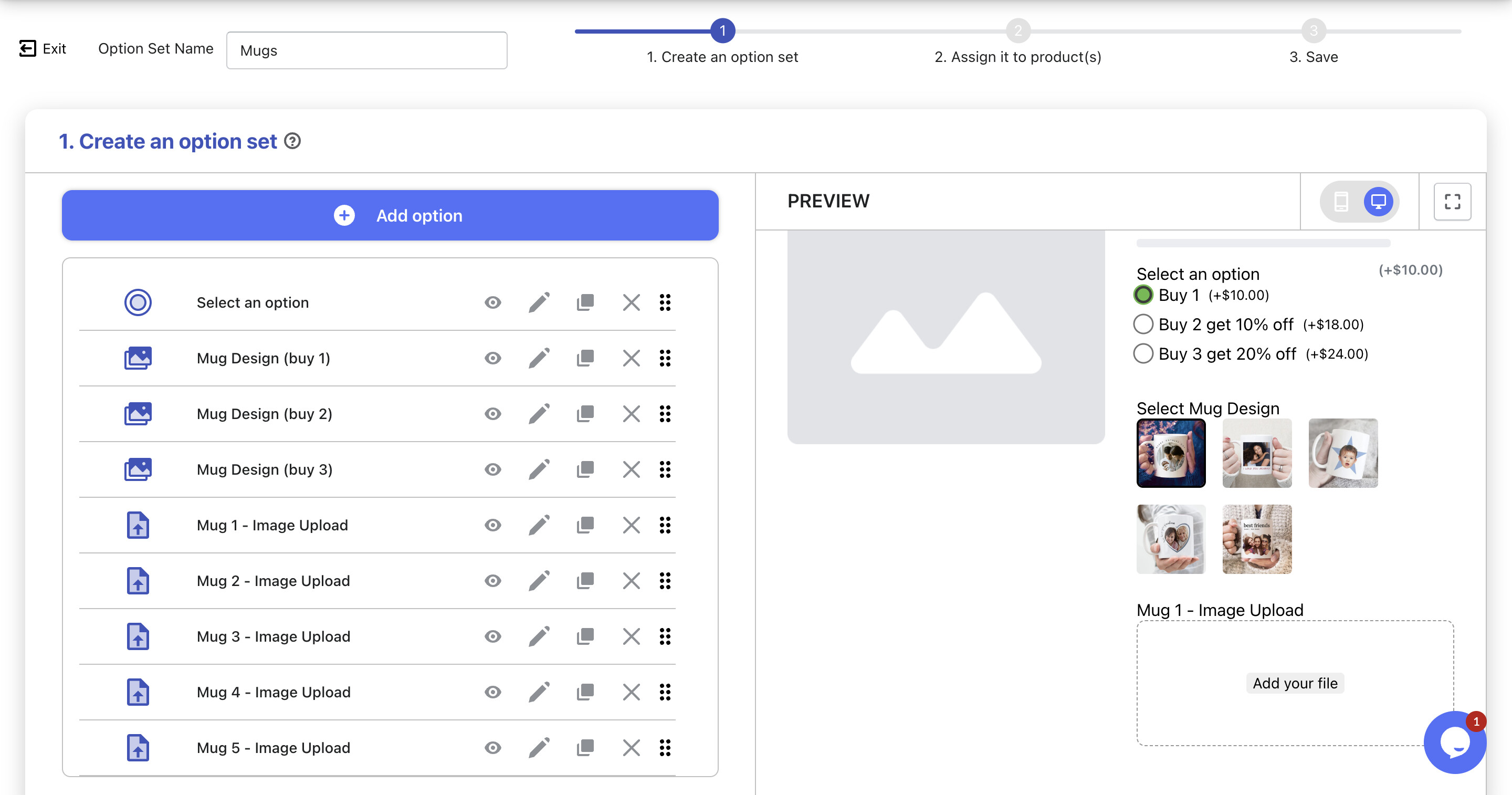Image resolution: width=1512 pixels, height=795 pixels.
Task: Click the Add option button
Action: 390,215
